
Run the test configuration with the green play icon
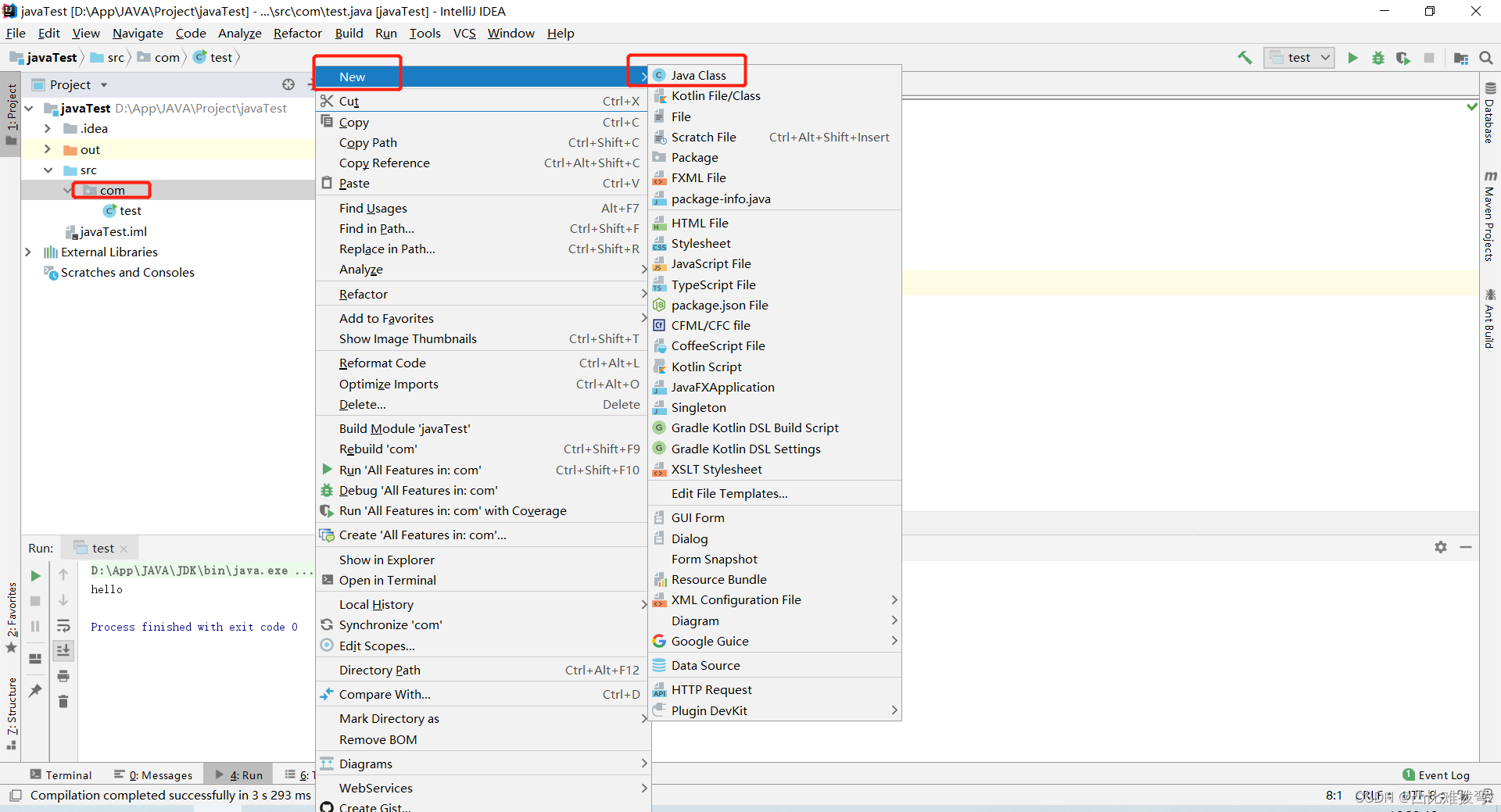[1352, 58]
